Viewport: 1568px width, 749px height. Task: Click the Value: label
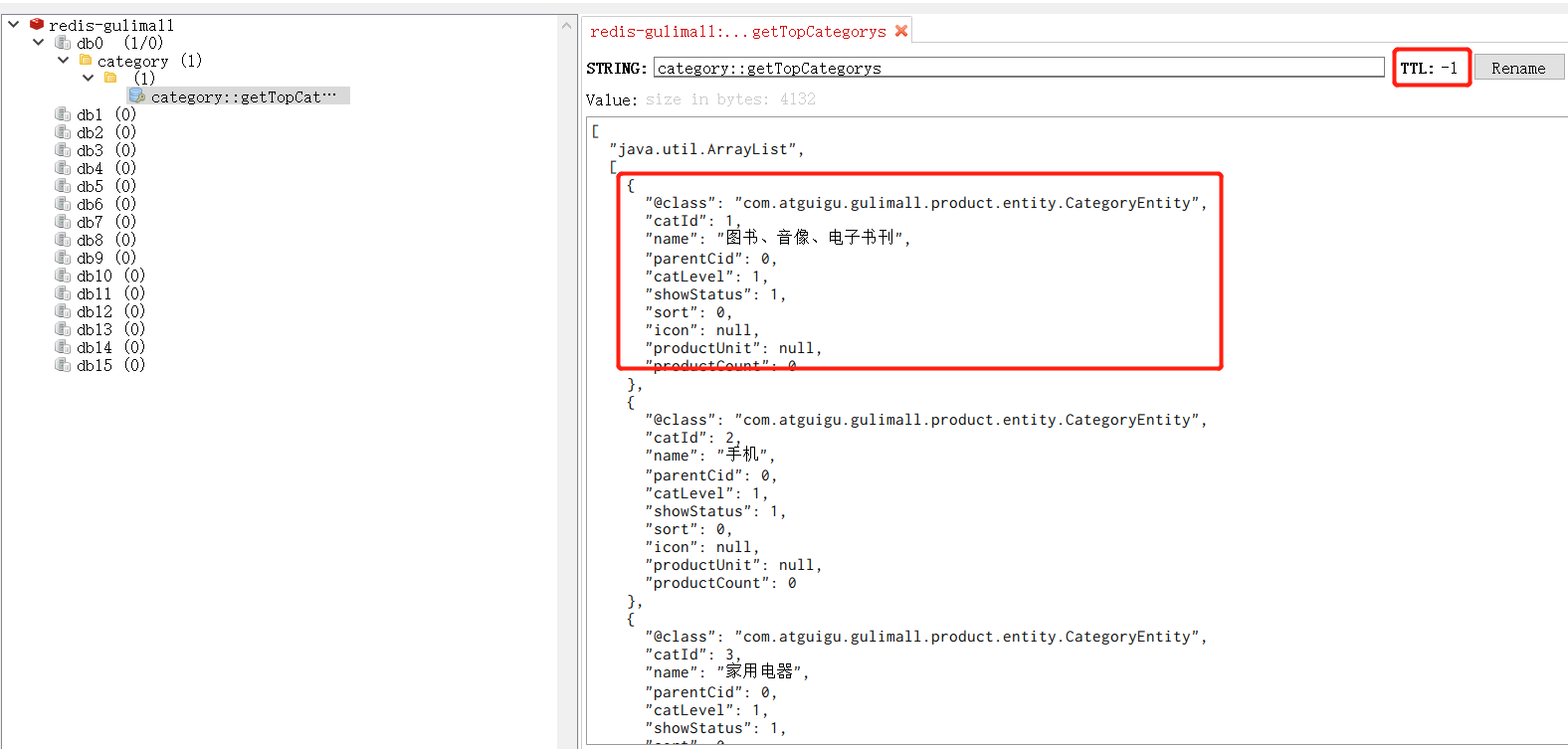[612, 99]
